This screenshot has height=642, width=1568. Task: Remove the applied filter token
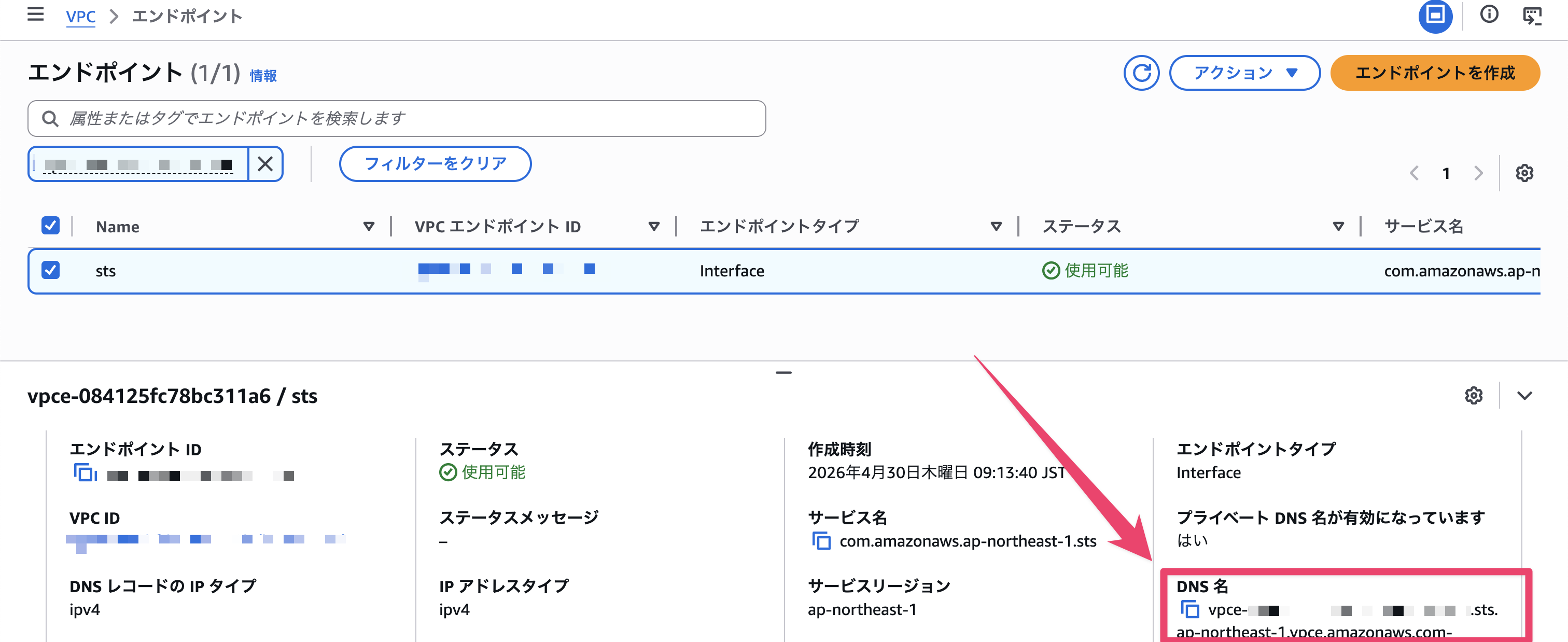(x=265, y=164)
